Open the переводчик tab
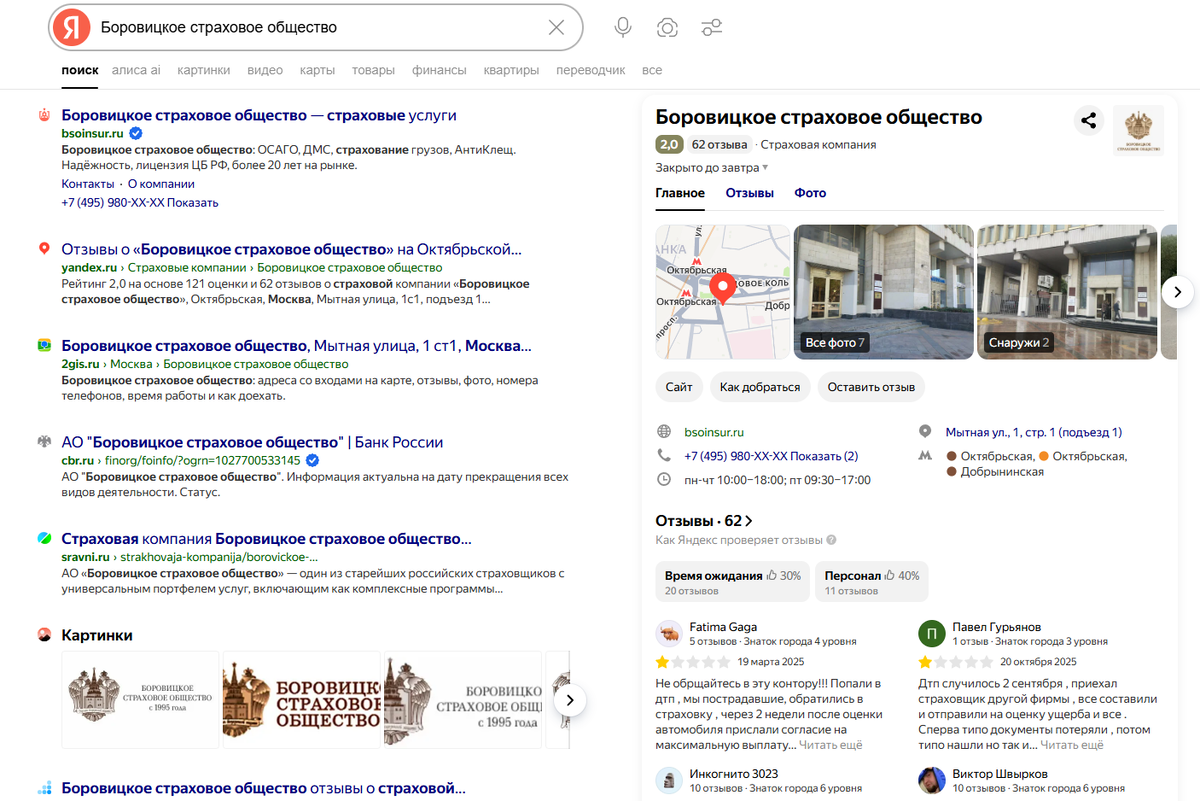This screenshot has height=801, width=1200. [590, 70]
